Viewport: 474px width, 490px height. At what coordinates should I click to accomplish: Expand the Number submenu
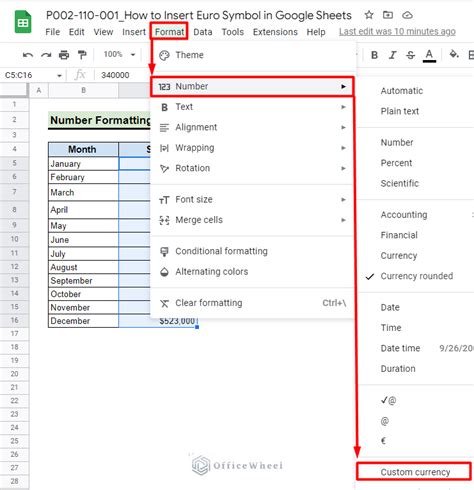pyautogui.click(x=252, y=87)
